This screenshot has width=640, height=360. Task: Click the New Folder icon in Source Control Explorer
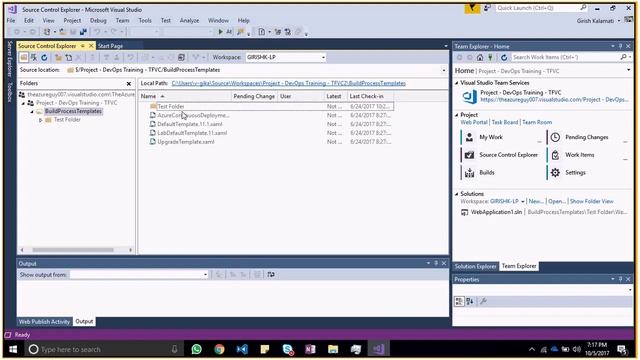[x=58, y=58]
